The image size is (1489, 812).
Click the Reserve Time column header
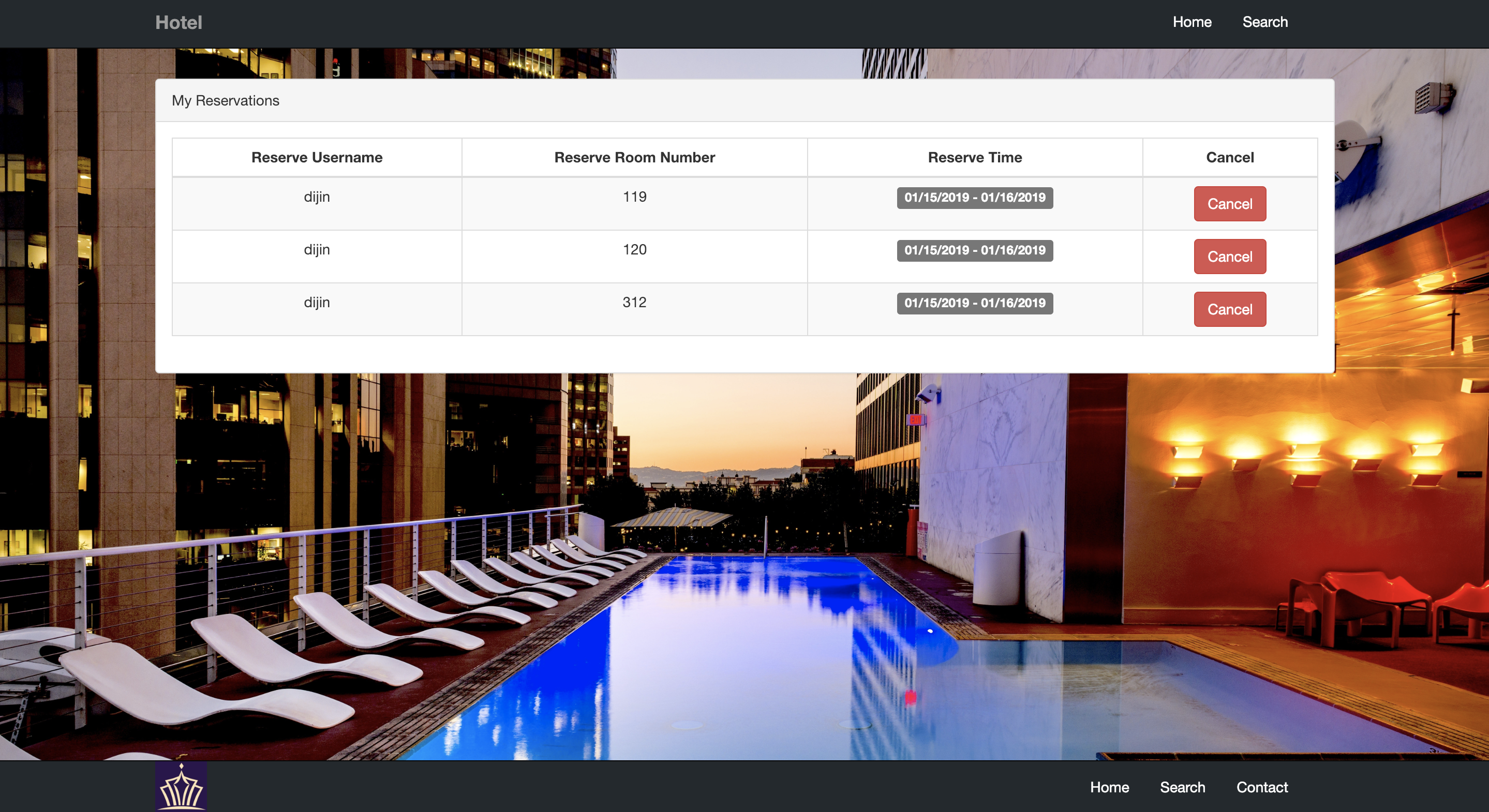click(975, 157)
